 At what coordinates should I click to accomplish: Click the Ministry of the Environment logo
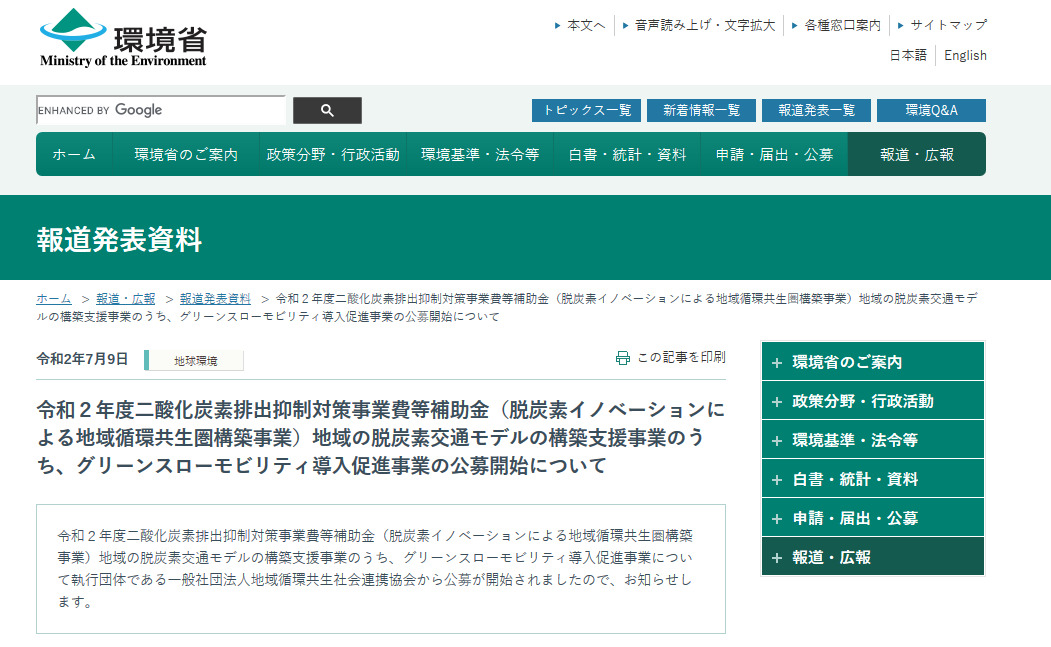click(123, 38)
